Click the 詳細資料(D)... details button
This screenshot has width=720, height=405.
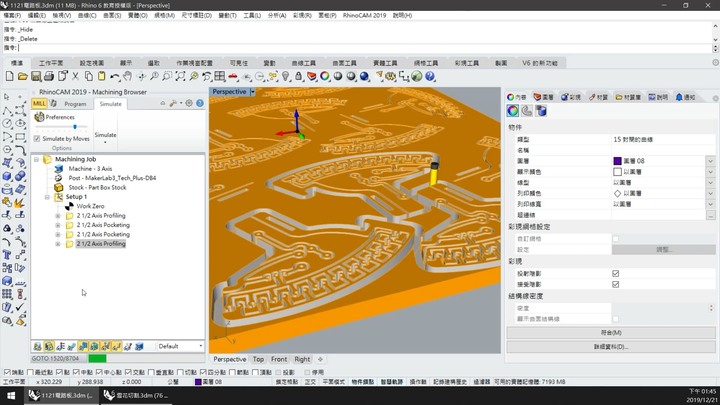(x=611, y=347)
